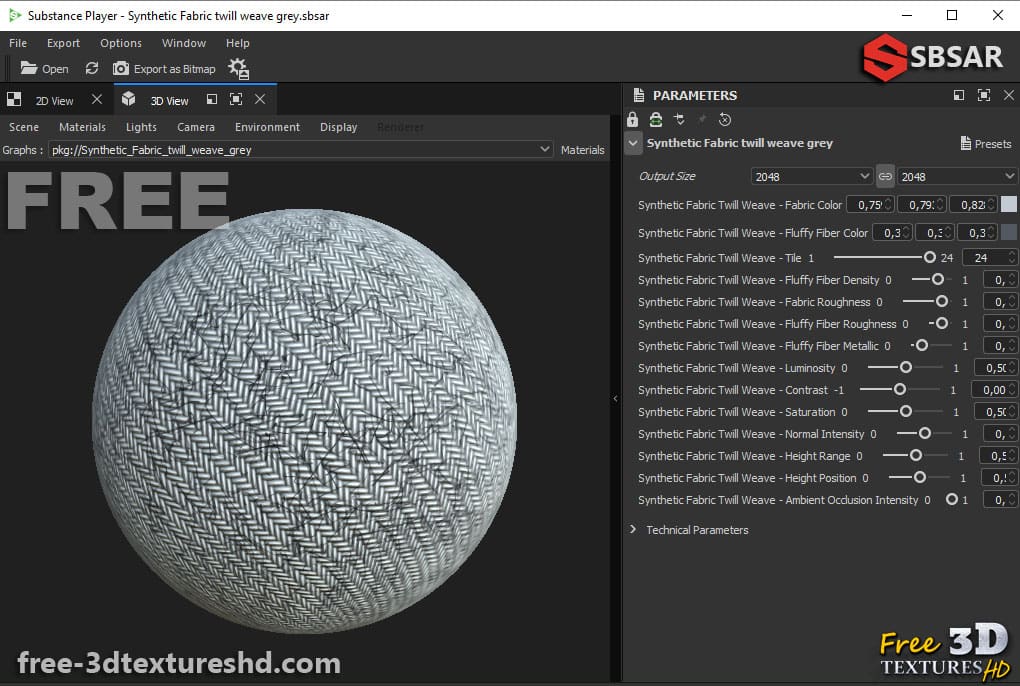Open the Camera menu in 3D View
1020x686 pixels.
(196, 127)
